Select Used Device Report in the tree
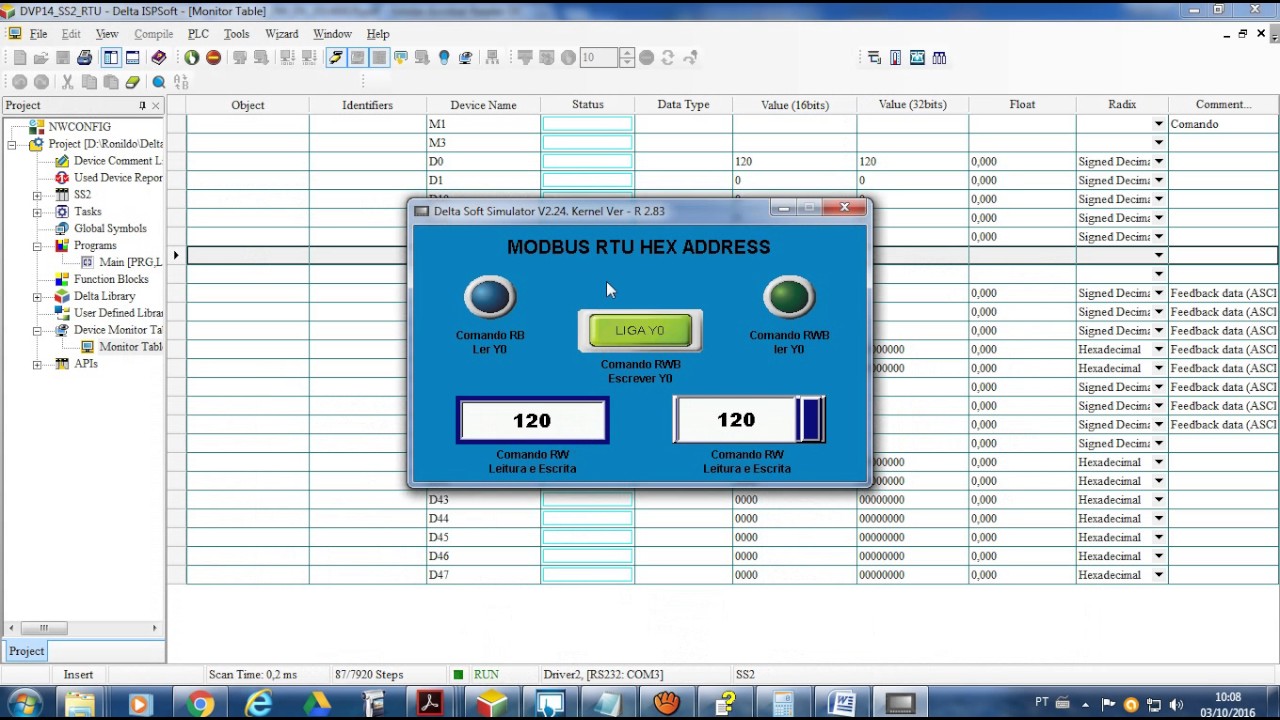1280x720 pixels. tap(118, 177)
